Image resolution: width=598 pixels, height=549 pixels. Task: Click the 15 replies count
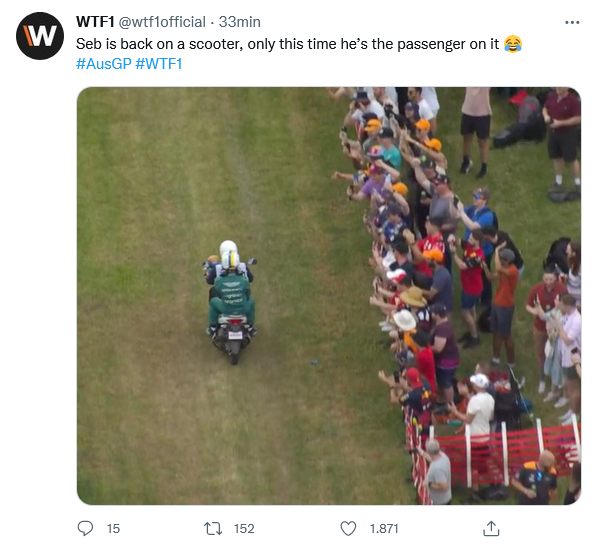click(113, 529)
